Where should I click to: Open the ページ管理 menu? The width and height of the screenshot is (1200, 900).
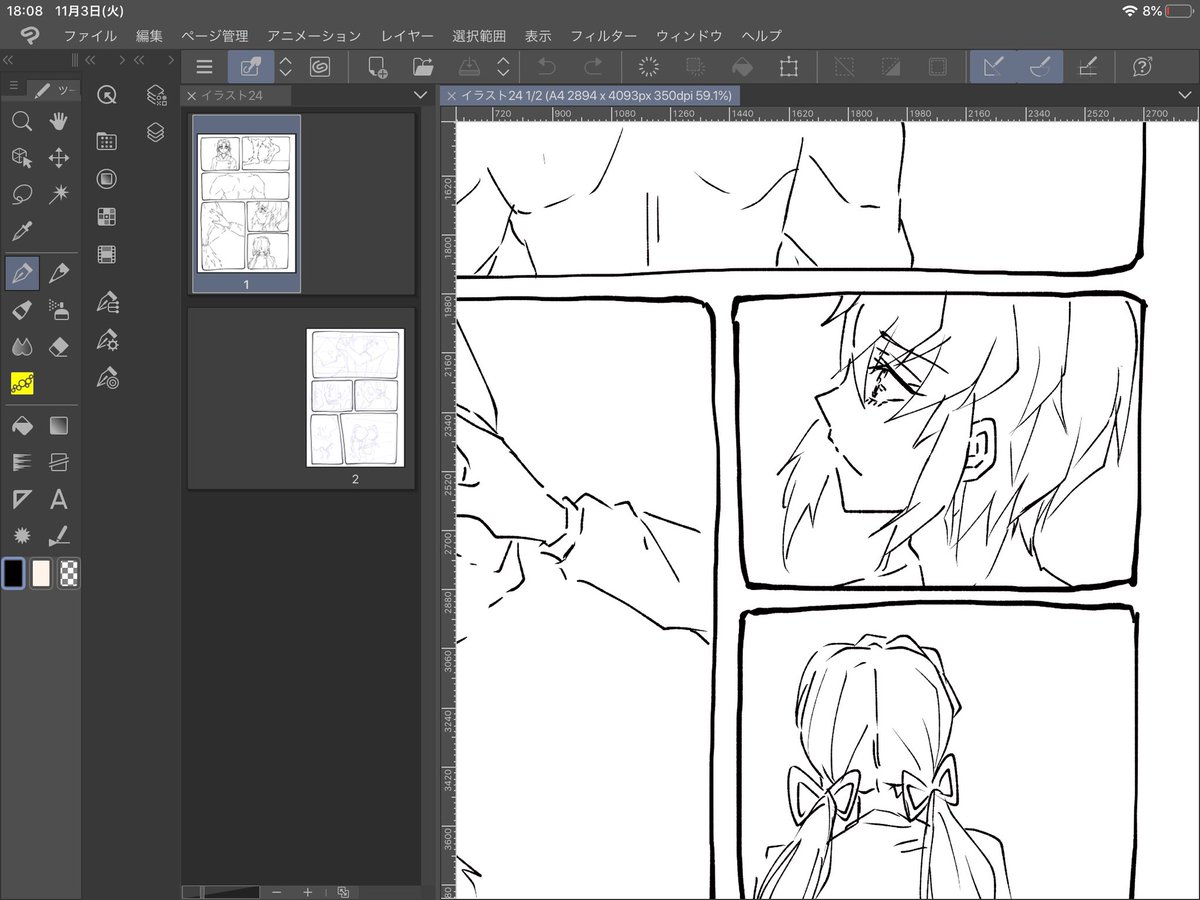tap(215, 36)
